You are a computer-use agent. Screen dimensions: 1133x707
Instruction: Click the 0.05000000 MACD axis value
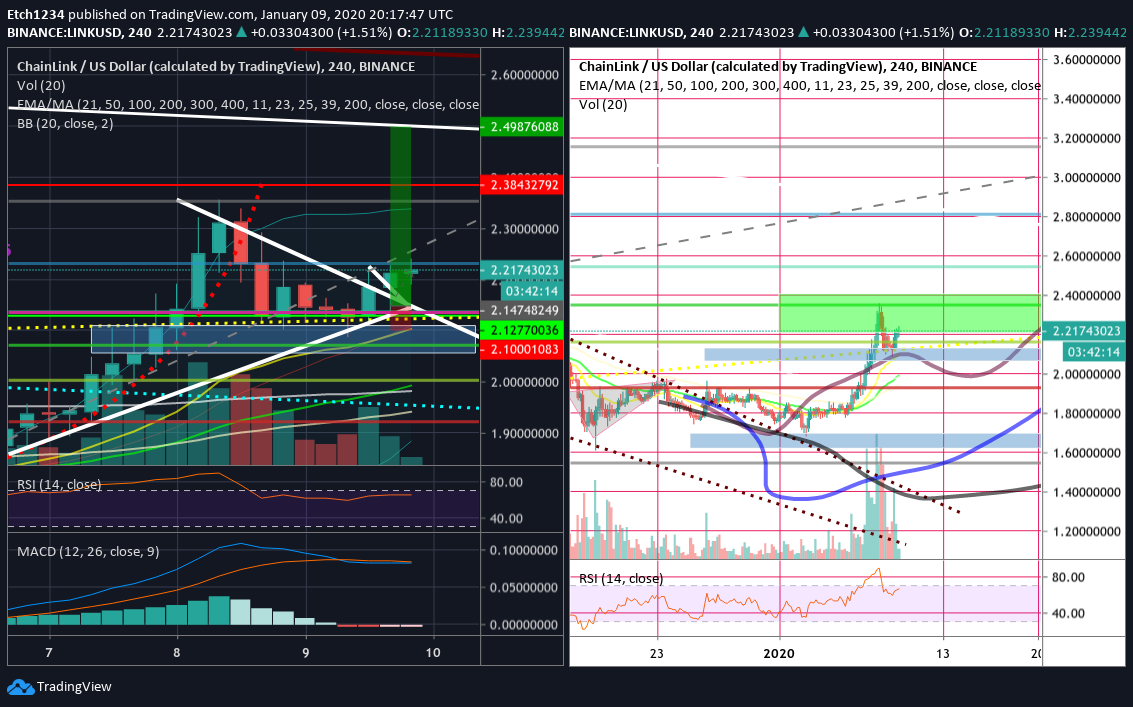pyautogui.click(x=524, y=588)
